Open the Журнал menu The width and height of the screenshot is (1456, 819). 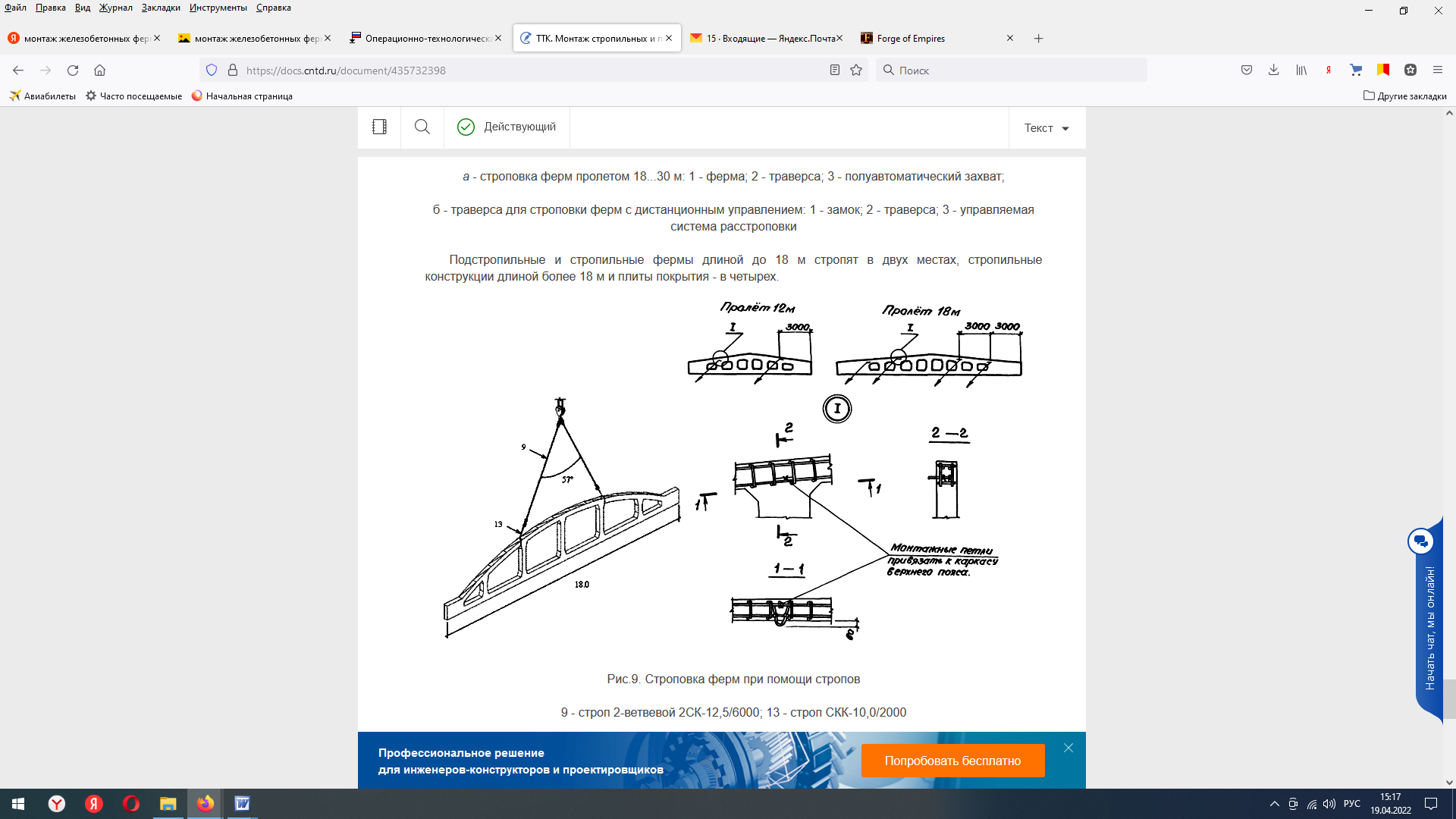tap(115, 8)
